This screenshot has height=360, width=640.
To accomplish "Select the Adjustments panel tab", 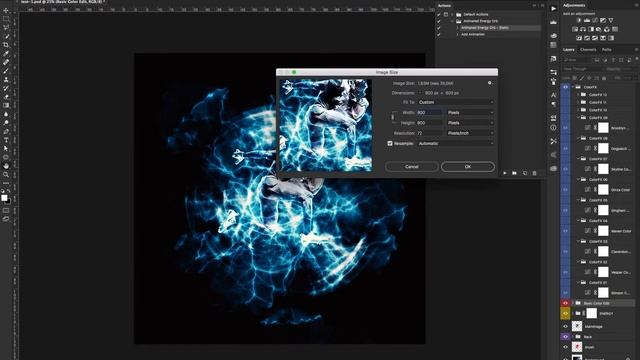I will pos(574,5).
